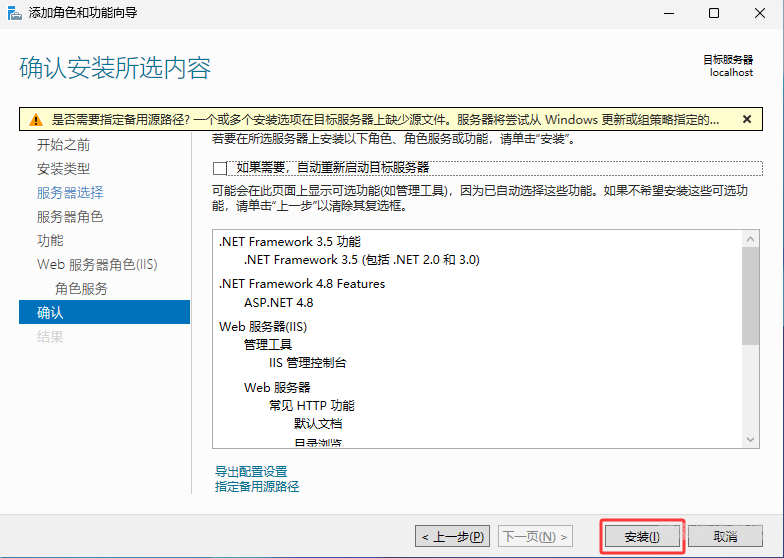Enable auto-restart target server checkbox

coord(220,168)
